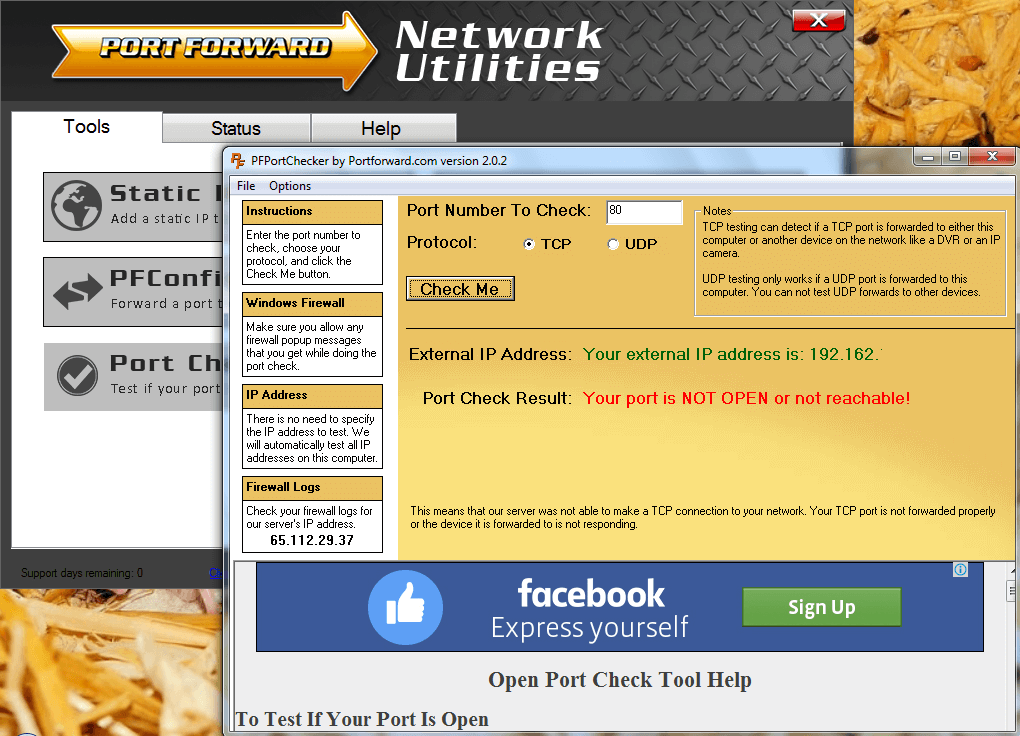Click the Port Checker checkmark icon

(77, 376)
